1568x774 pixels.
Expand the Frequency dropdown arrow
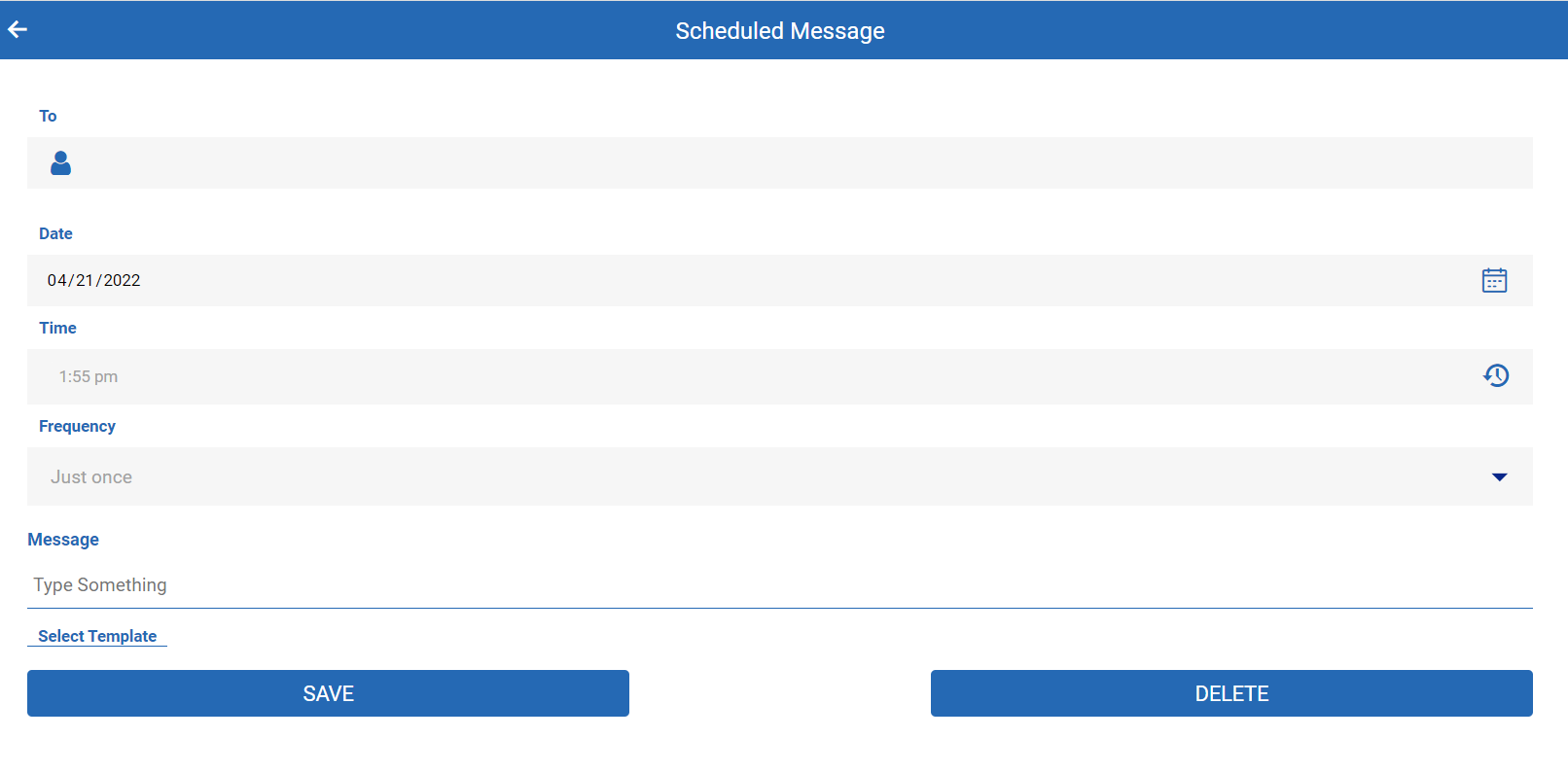coord(1499,476)
